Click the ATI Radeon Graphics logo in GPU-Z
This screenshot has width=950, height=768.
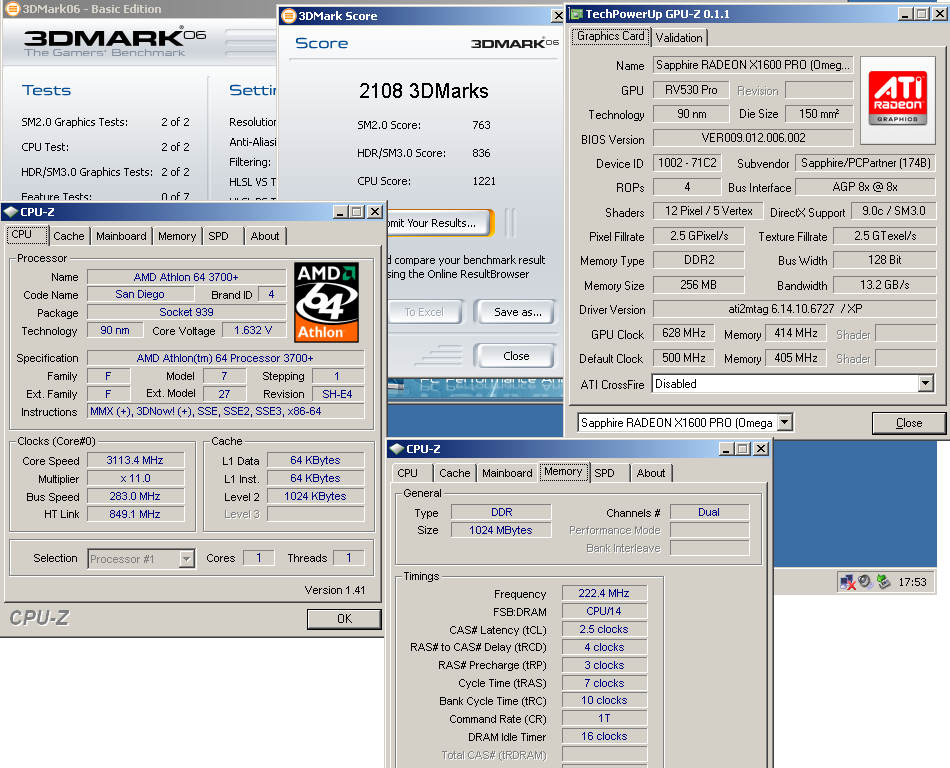pyautogui.click(x=898, y=99)
